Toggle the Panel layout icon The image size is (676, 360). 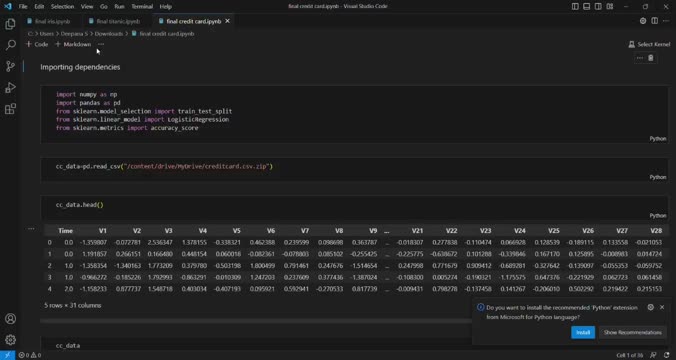(587, 6)
